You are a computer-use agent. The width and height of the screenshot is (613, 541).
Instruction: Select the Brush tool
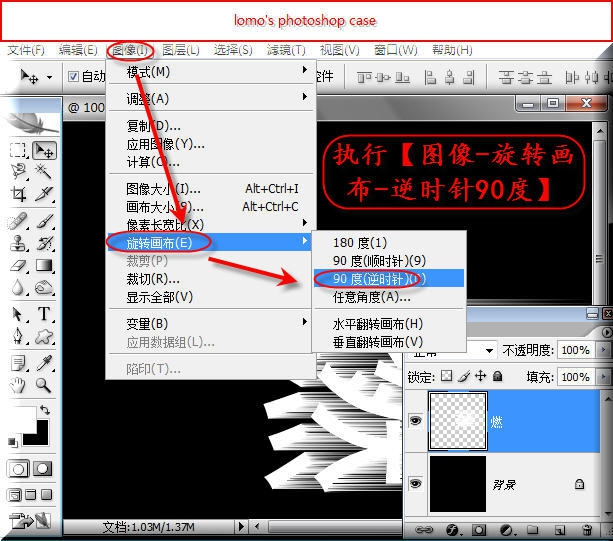(45, 221)
